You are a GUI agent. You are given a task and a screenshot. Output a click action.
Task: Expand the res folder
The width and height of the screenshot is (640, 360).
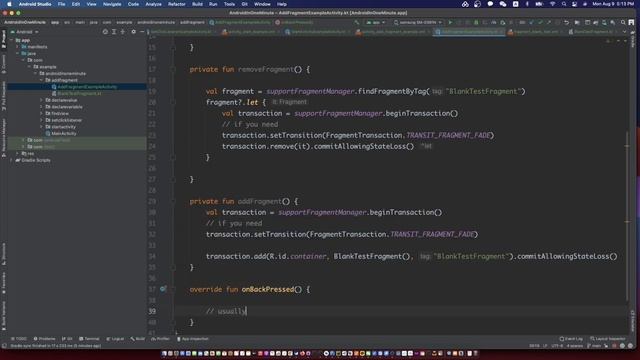click(18, 153)
